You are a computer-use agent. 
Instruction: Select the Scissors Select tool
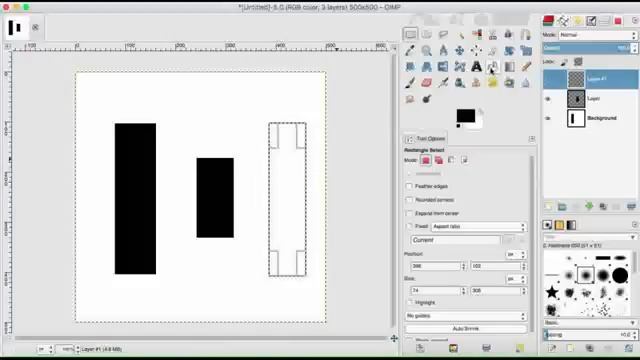pyautogui.click(x=493, y=34)
